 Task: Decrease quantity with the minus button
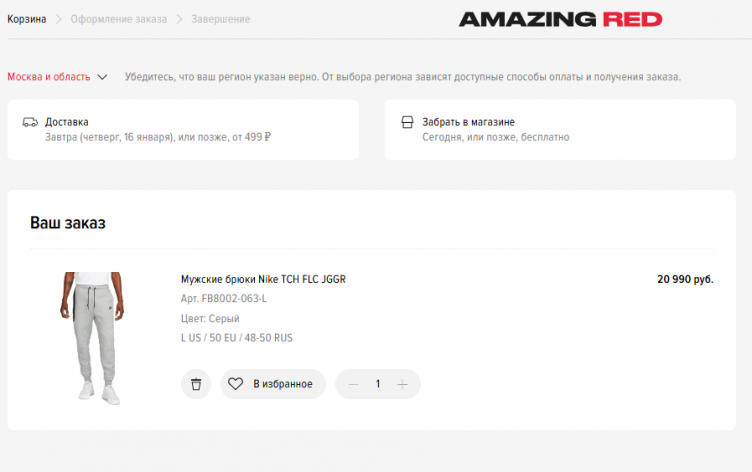[353, 384]
